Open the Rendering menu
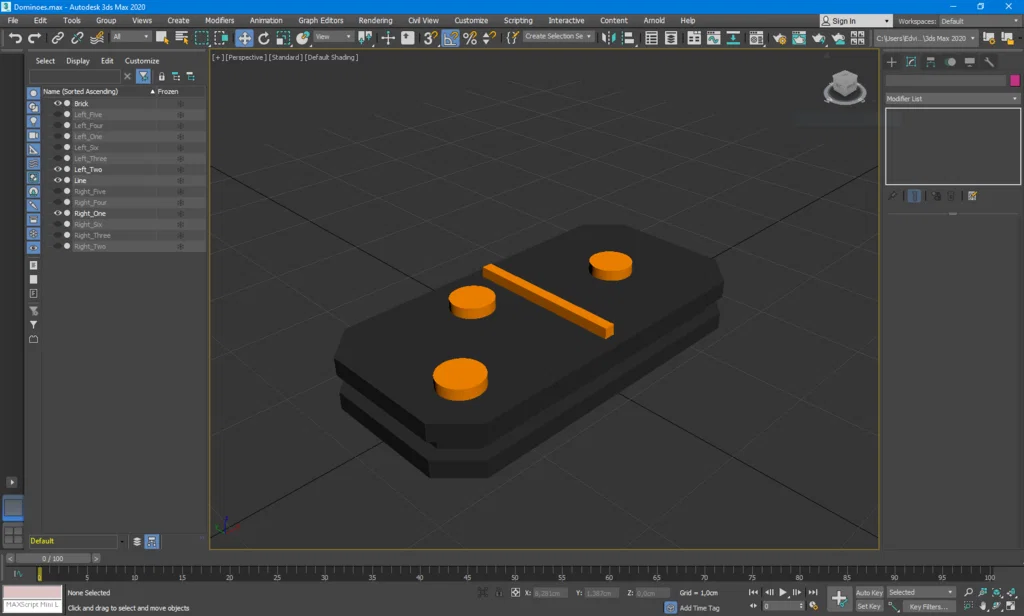Viewport: 1024px width, 616px height. click(376, 20)
